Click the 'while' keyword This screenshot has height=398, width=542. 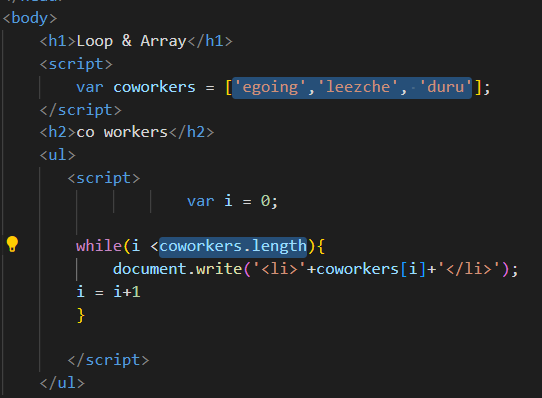pyautogui.click(x=99, y=246)
